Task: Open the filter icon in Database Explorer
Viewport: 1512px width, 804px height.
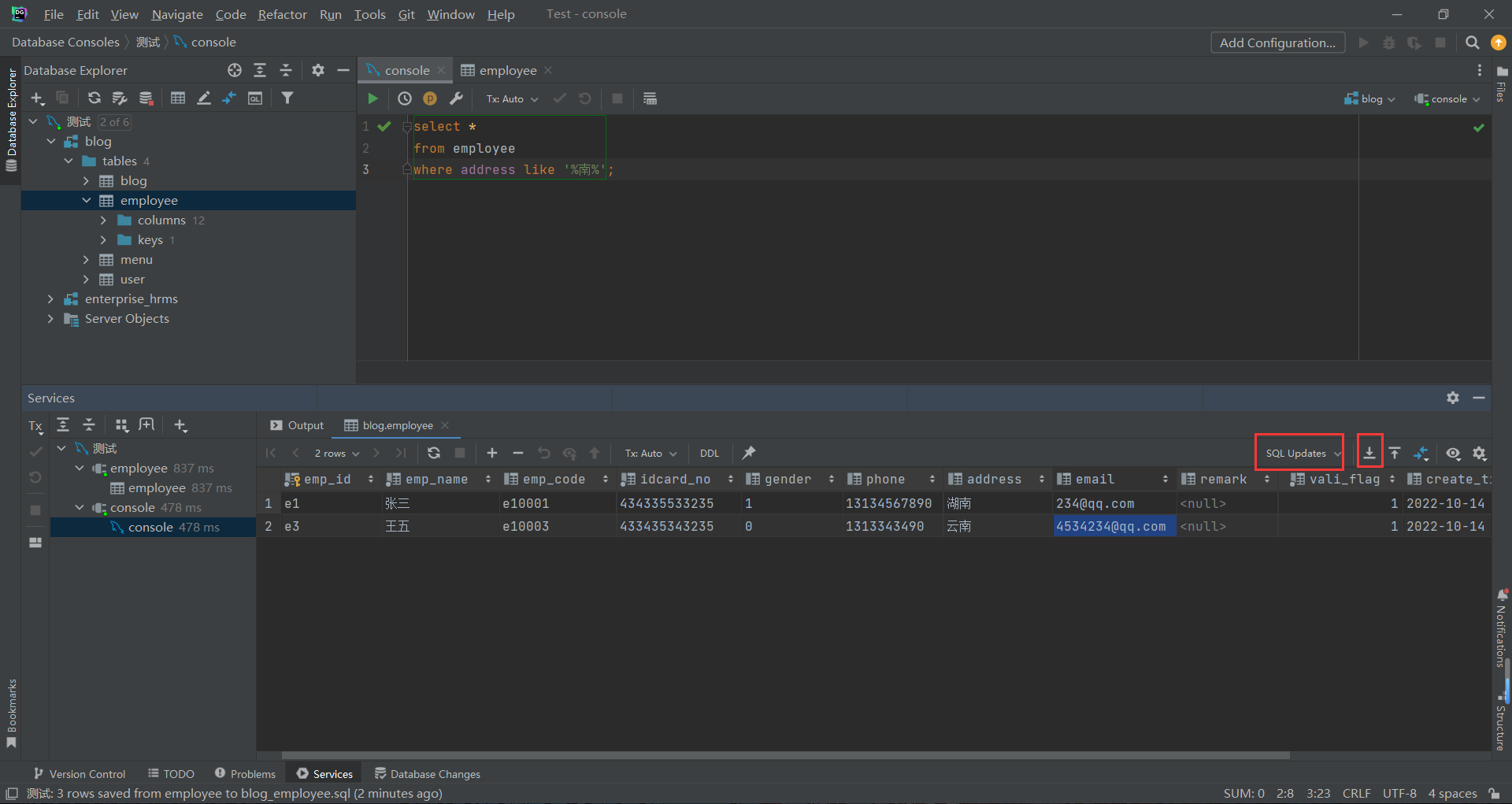Action: coord(287,98)
